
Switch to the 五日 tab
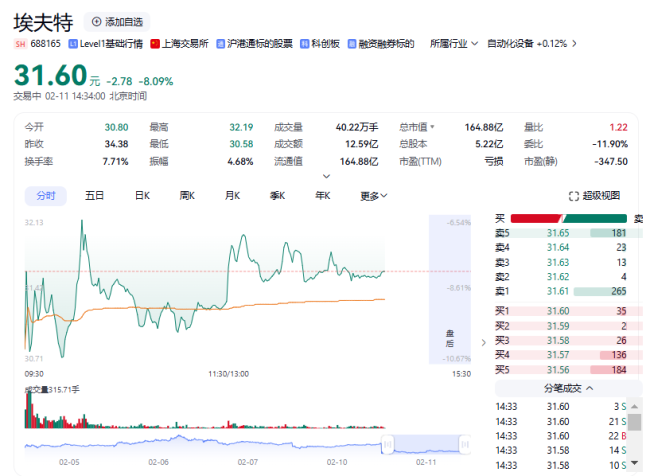pos(94,196)
